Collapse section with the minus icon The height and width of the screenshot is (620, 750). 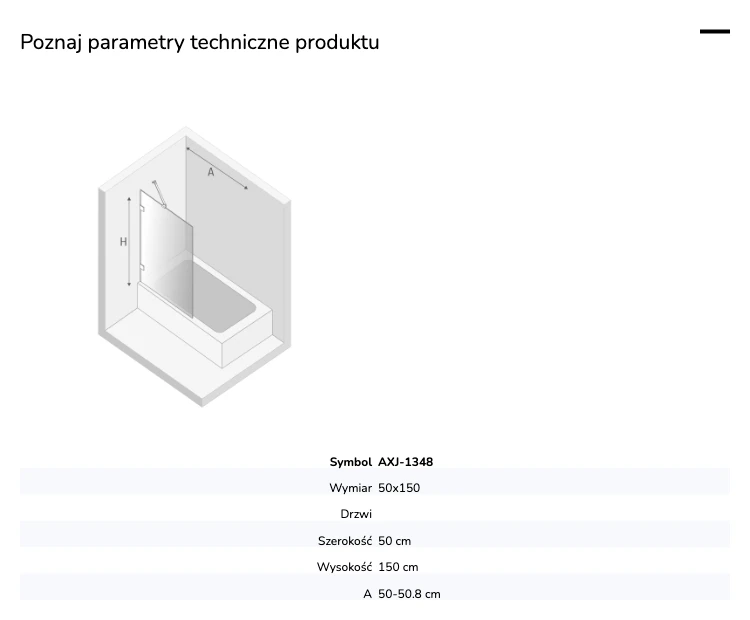coord(715,32)
